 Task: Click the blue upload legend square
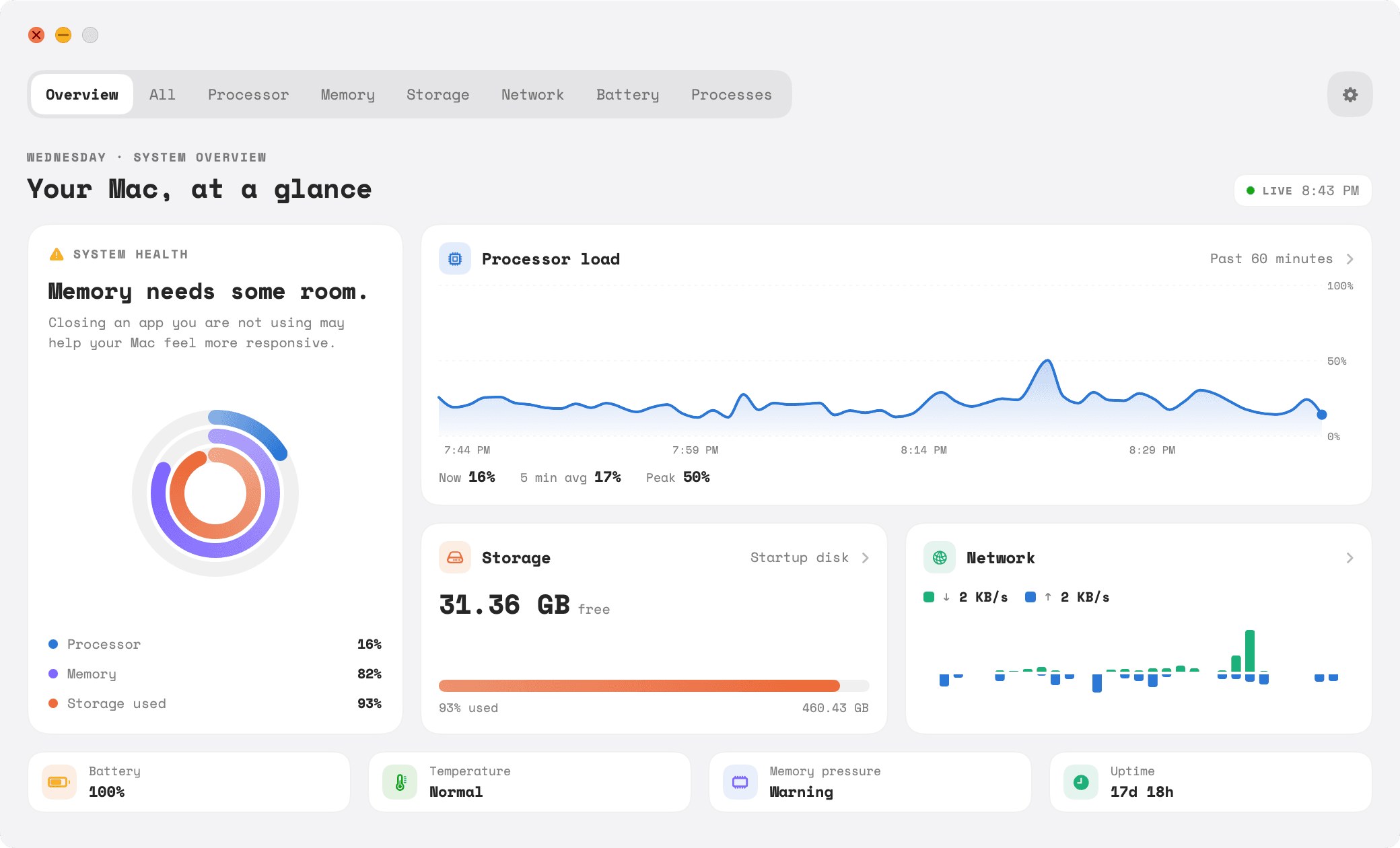pos(1030,597)
